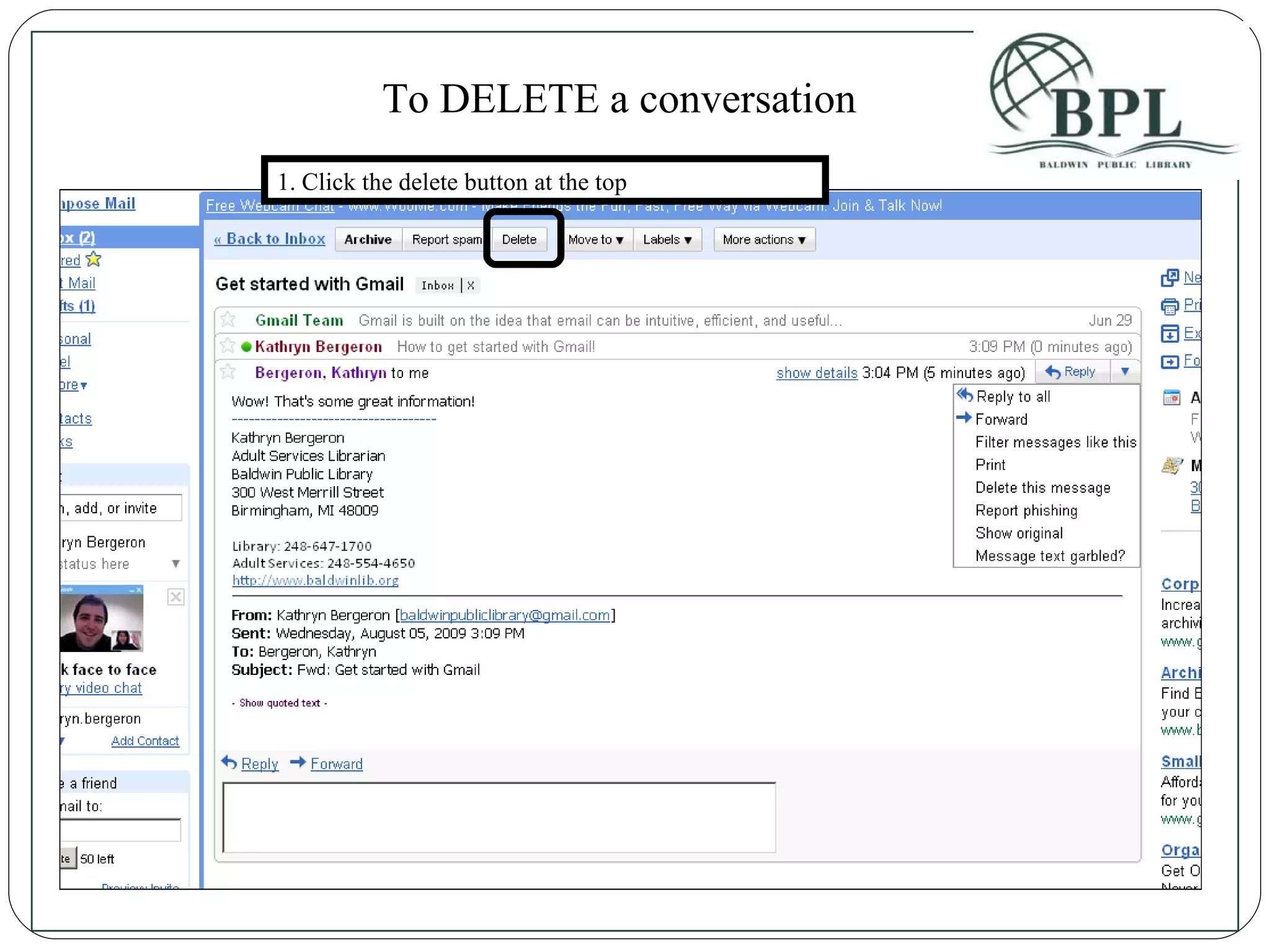Star the Bergeron, Kathryn message

[228, 372]
